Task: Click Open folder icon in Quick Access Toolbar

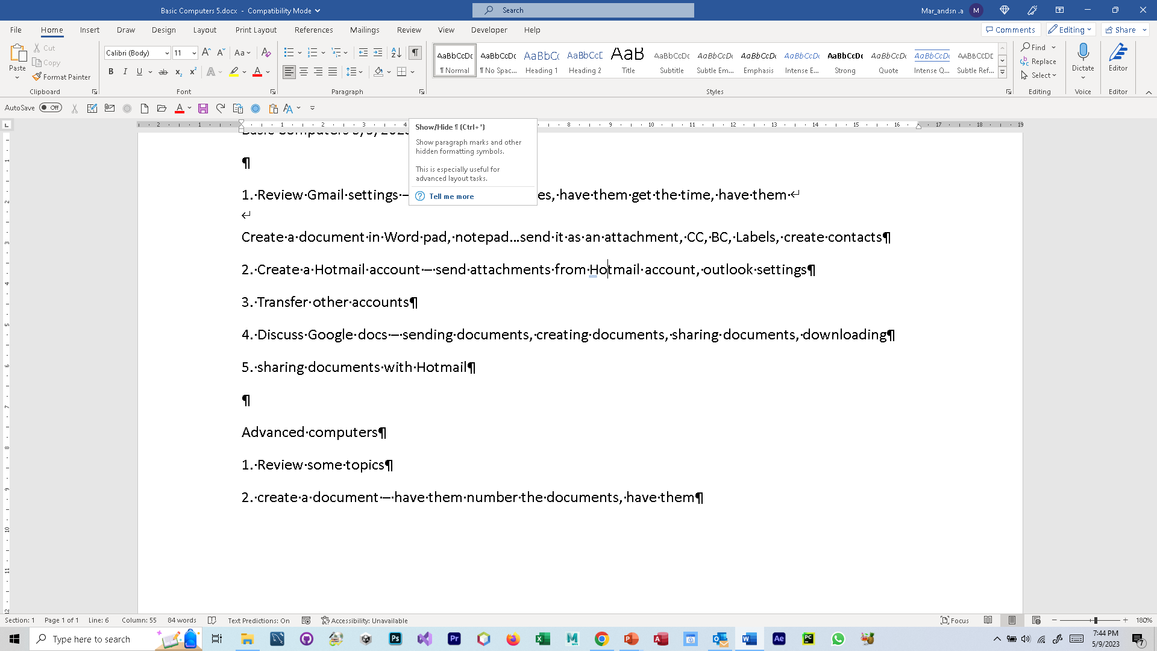Action: tap(162, 108)
